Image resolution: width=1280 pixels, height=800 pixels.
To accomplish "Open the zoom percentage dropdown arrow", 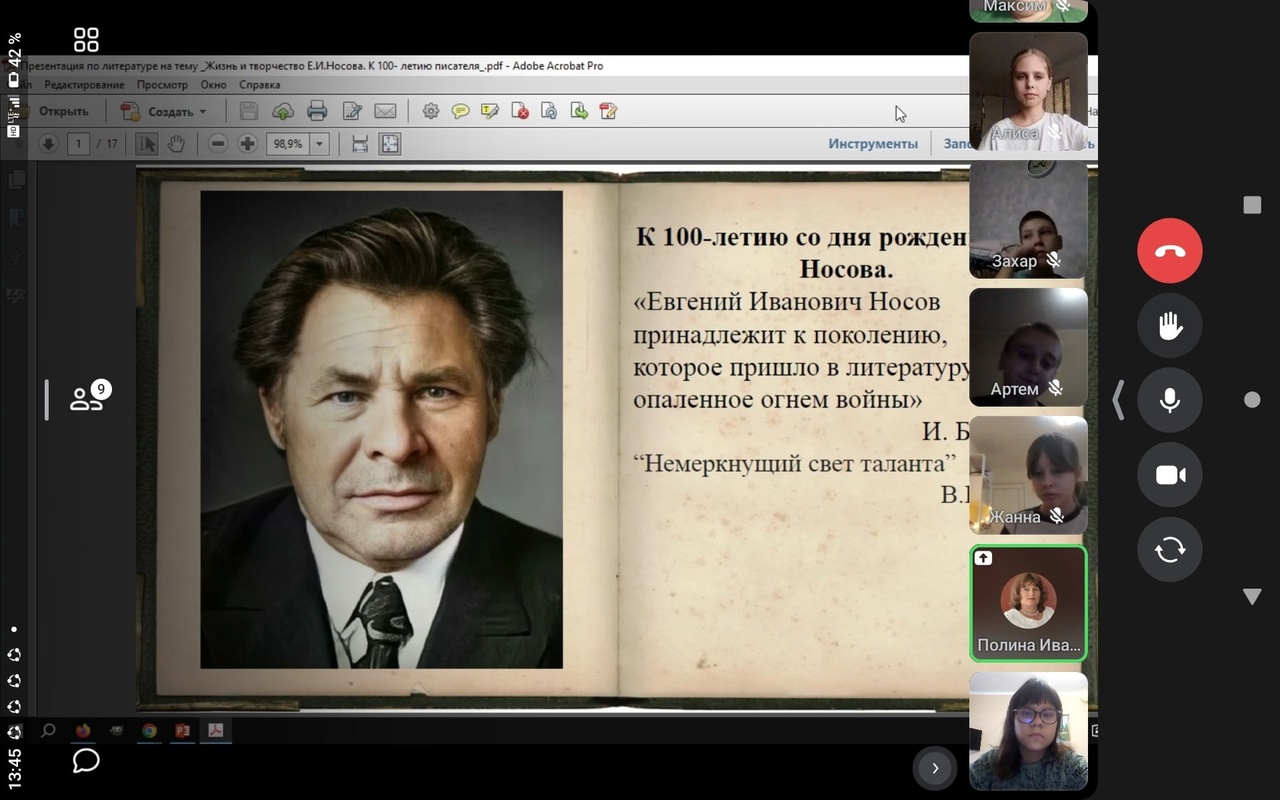I will (x=320, y=144).
